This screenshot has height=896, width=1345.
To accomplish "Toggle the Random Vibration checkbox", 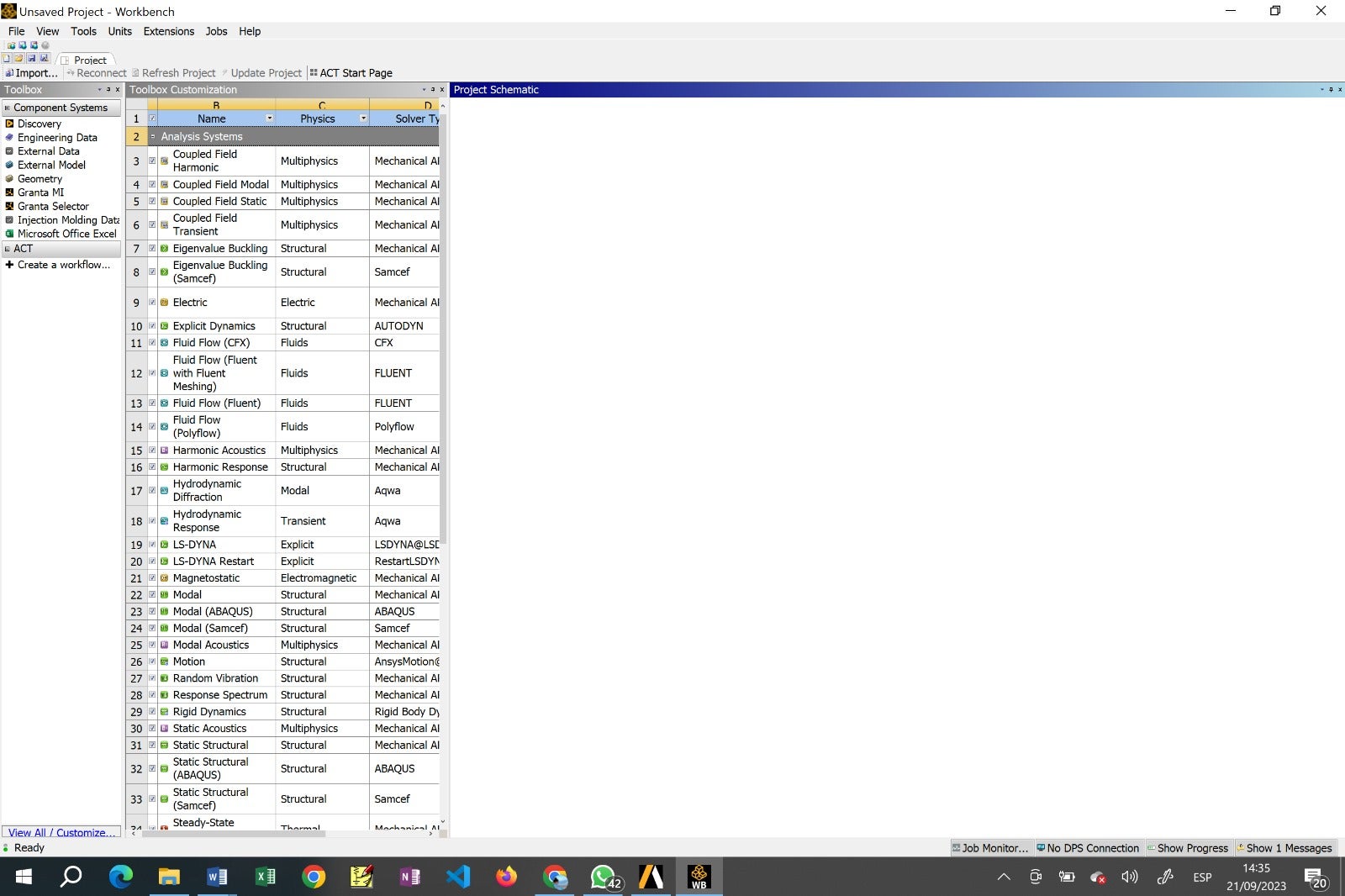I will coord(152,678).
